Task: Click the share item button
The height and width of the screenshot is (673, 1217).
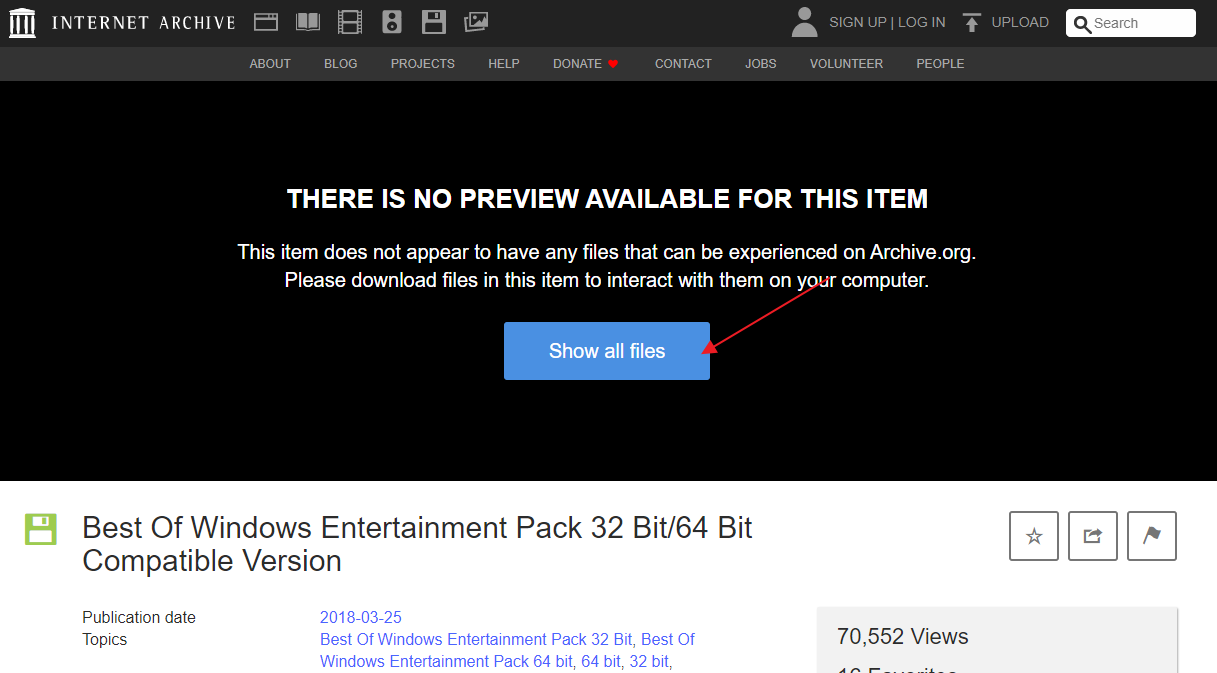Action: point(1093,536)
